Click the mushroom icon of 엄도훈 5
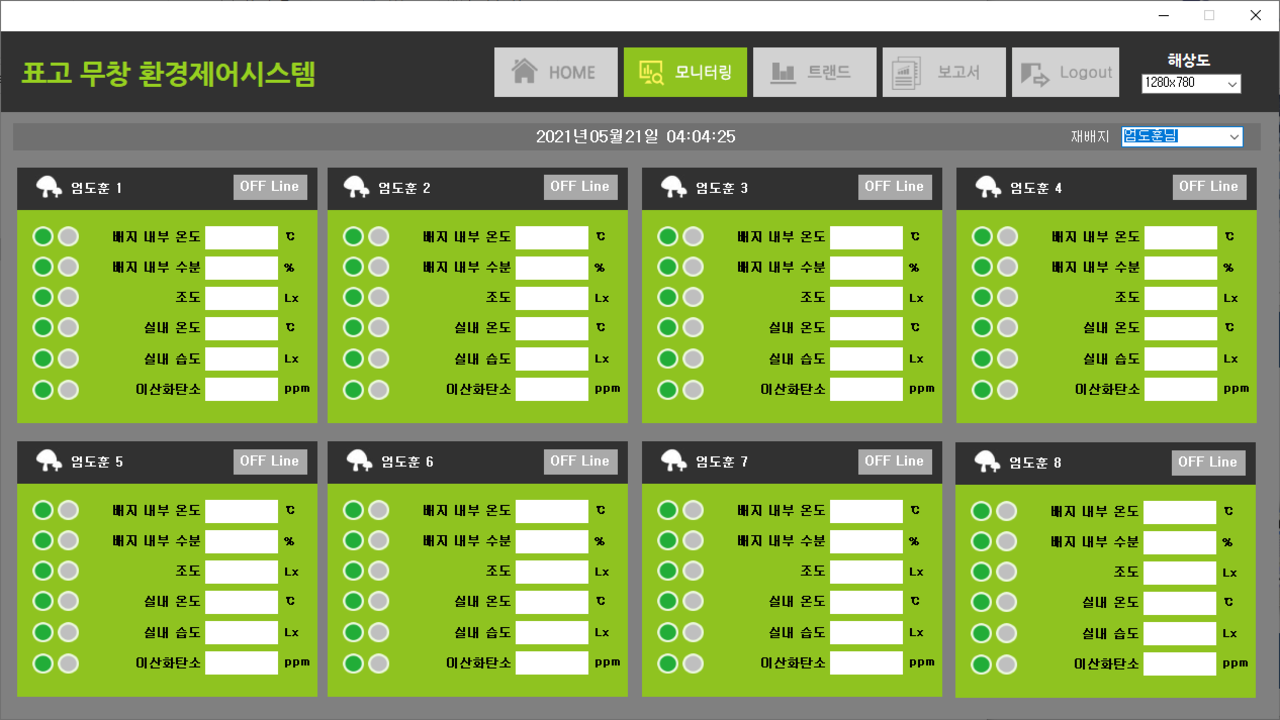The image size is (1280, 720). 49,461
